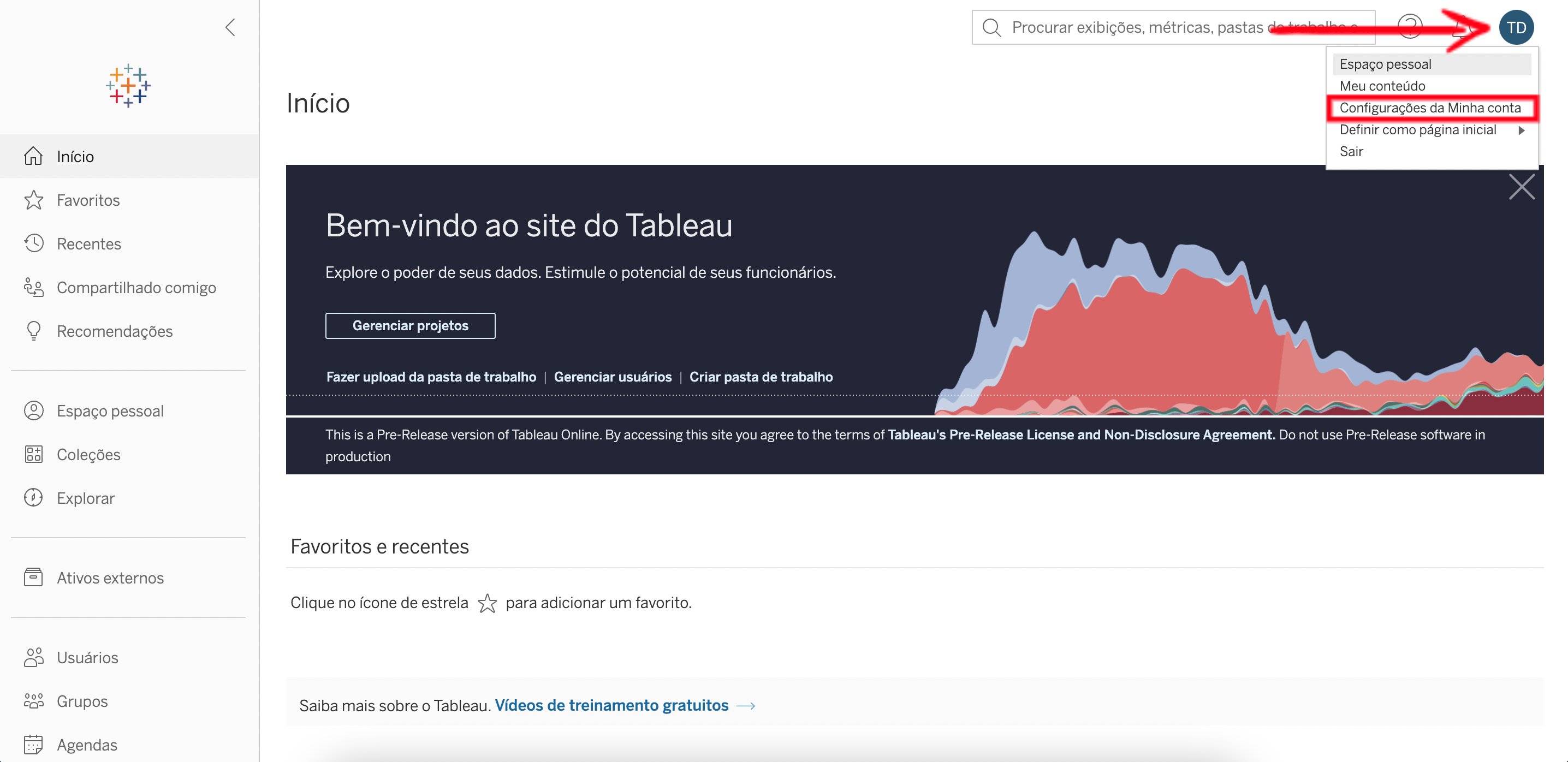Open the help question mark icon

pyautogui.click(x=1409, y=27)
